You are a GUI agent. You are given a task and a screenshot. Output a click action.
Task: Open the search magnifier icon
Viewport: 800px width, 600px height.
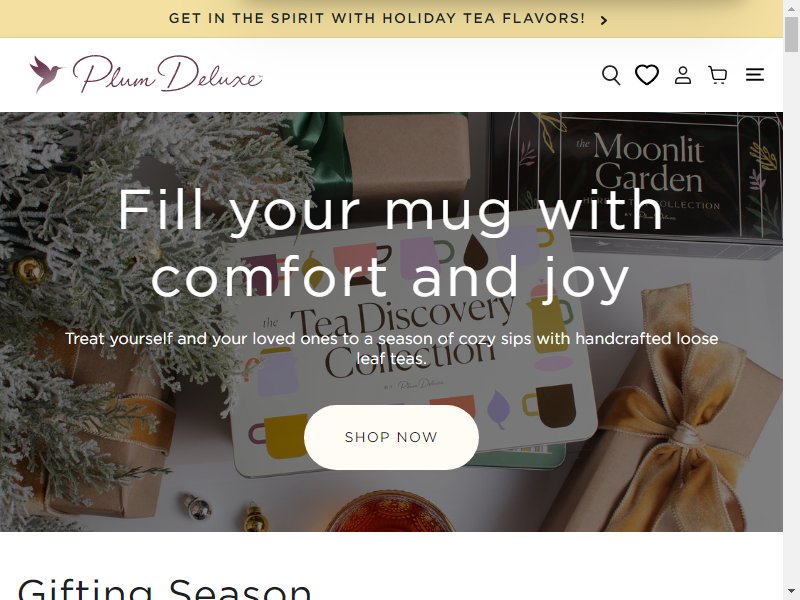click(x=611, y=75)
